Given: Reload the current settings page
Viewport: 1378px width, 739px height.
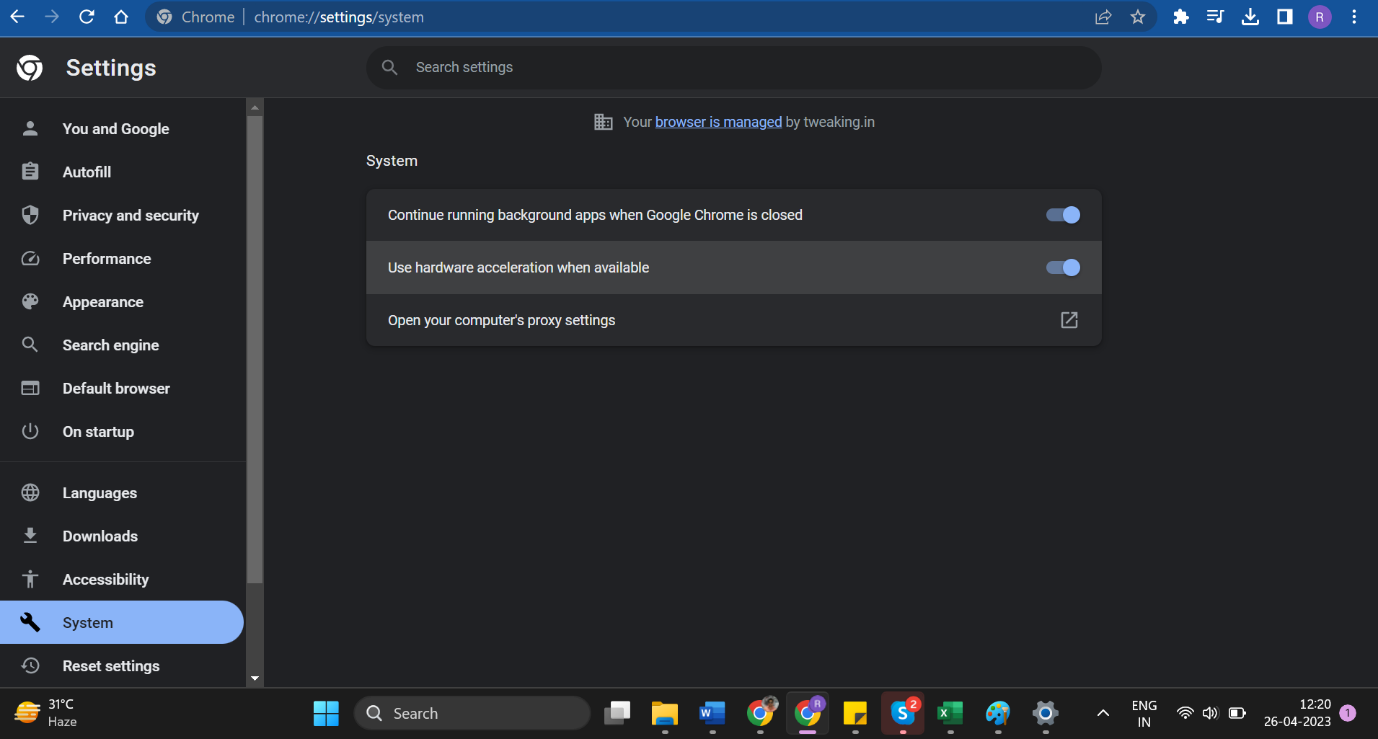Looking at the screenshot, I should [x=87, y=16].
